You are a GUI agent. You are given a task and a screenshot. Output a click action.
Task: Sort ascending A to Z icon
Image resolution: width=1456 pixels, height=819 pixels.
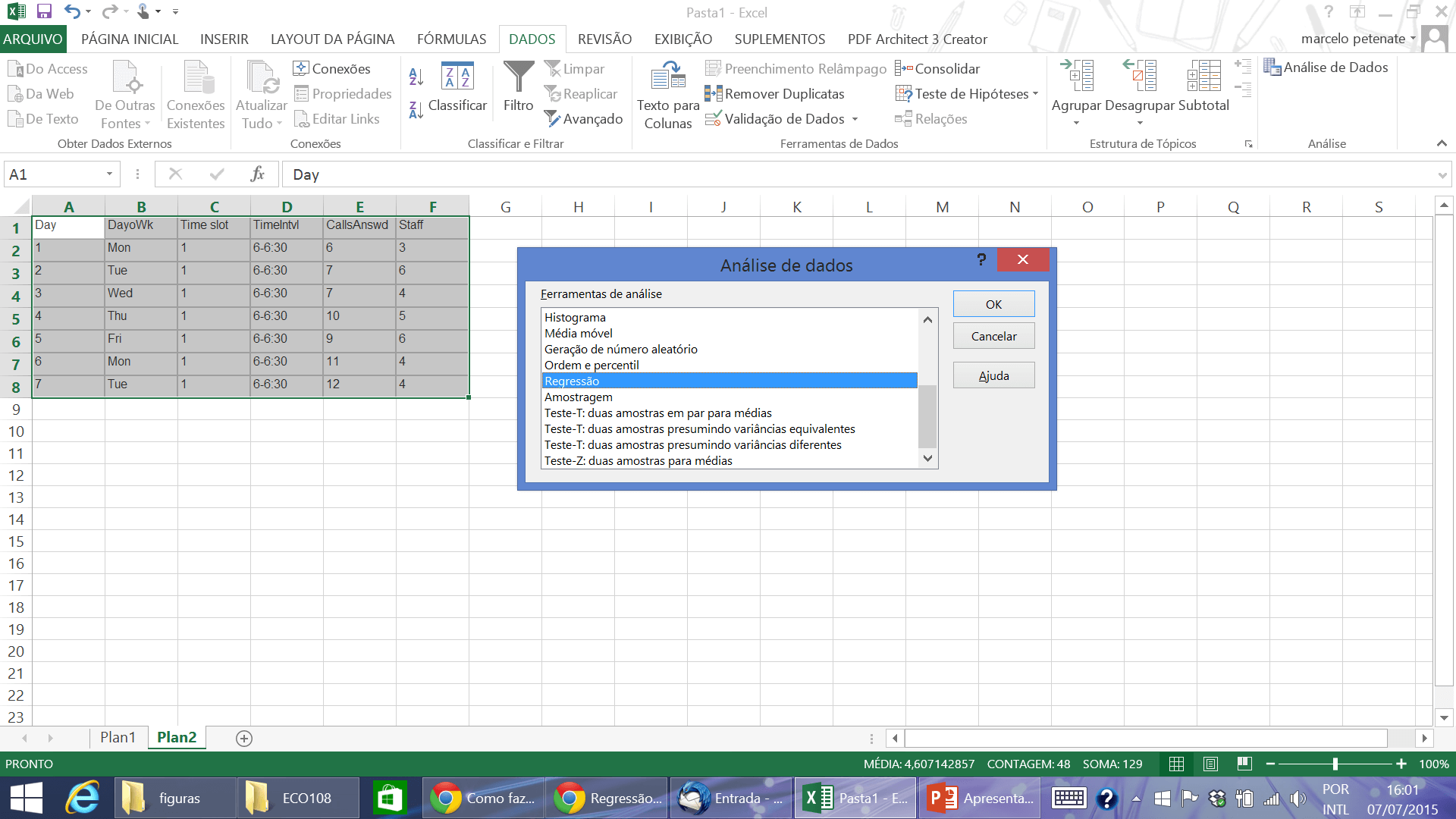point(416,77)
